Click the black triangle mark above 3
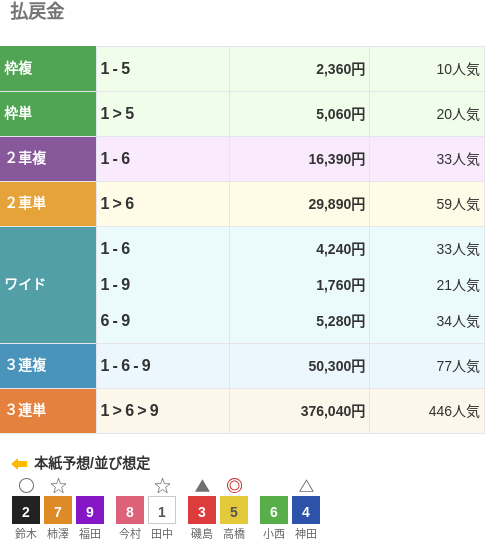Image resolution: width=485 pixels, height=558 pixels. pos(202,486)
